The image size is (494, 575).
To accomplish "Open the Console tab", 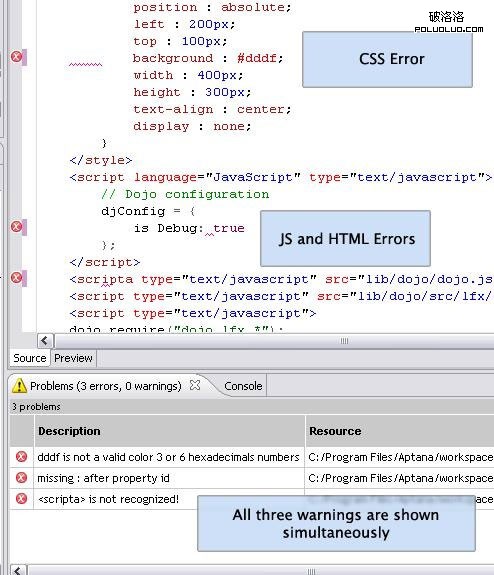I will pos(243,386).
